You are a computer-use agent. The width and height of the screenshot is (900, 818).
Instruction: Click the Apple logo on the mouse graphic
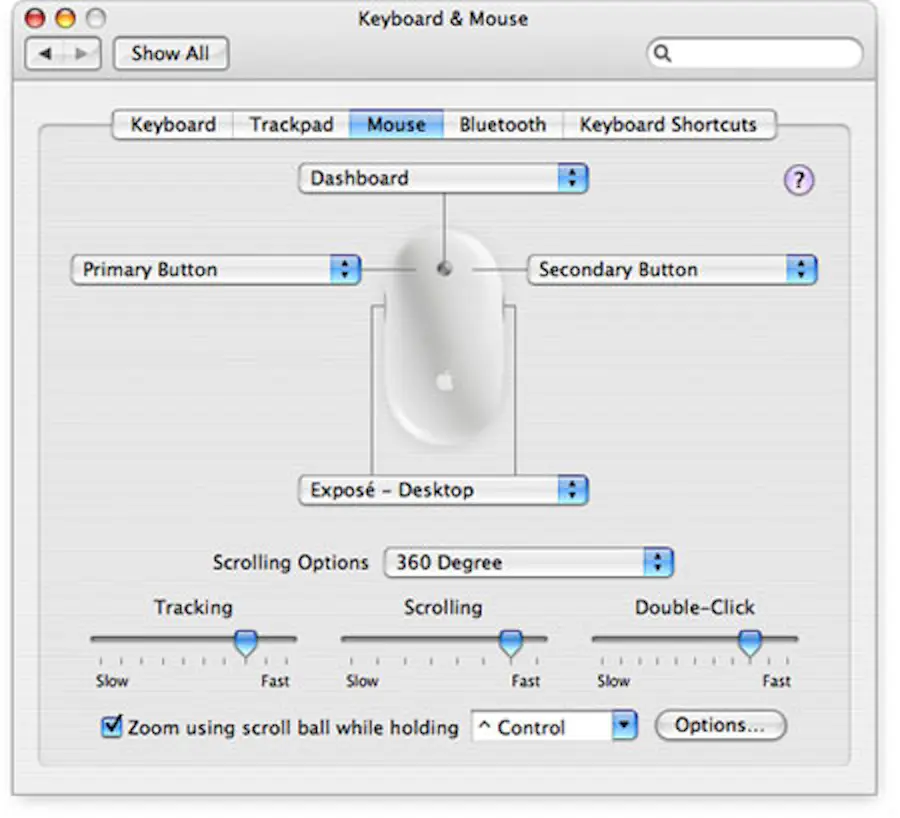coord(444,380)
